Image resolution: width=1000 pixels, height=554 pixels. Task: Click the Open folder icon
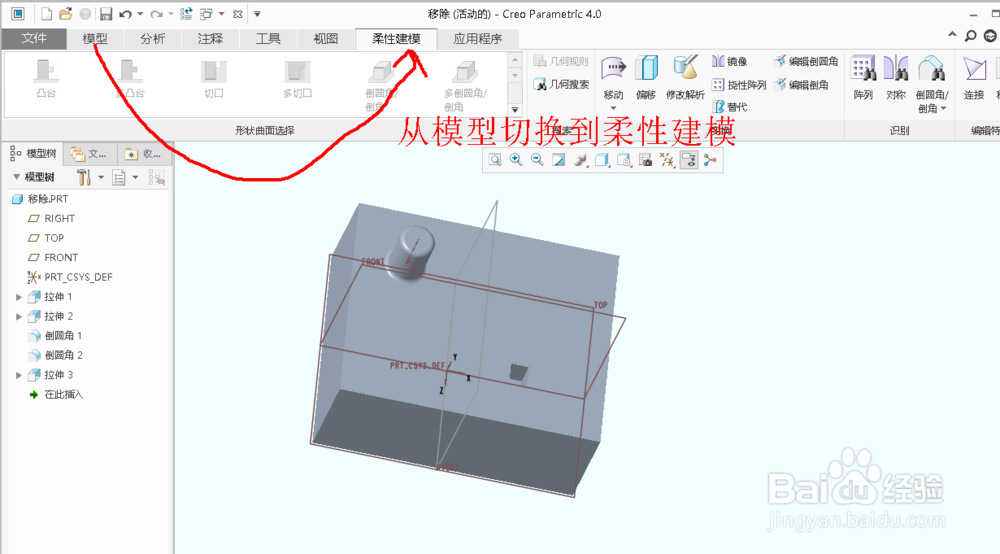tap(65, 13)
